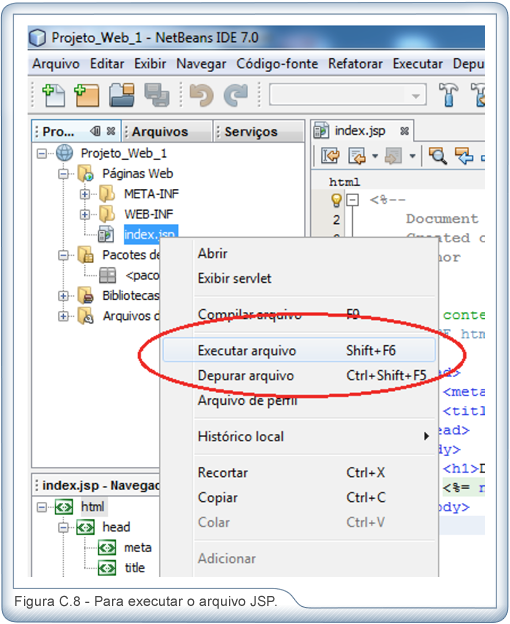Open the Histórico local submenu
Viewport: 510px width, 624px height.
click(x=299, y=437)
